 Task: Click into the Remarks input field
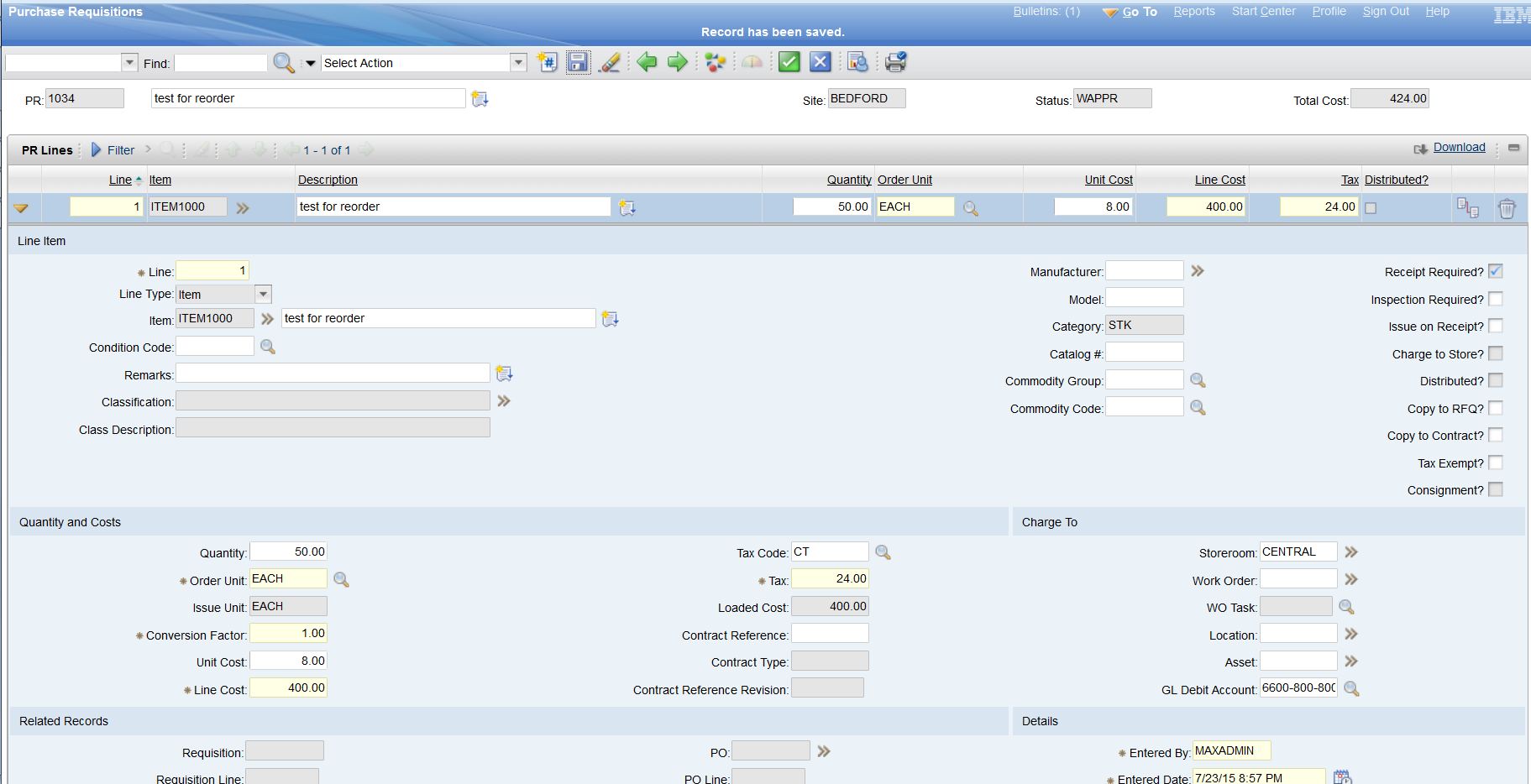tap(332, 374)
